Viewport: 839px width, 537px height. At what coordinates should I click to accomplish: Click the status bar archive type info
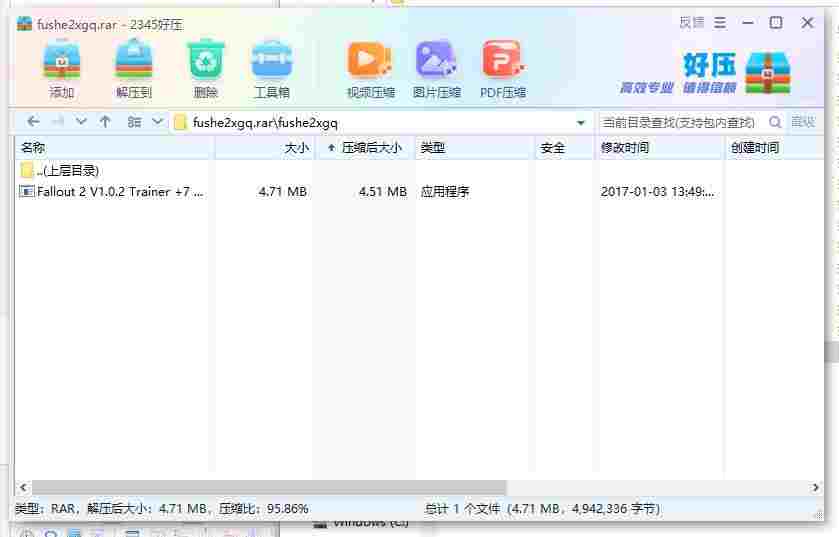coord(162,508)
